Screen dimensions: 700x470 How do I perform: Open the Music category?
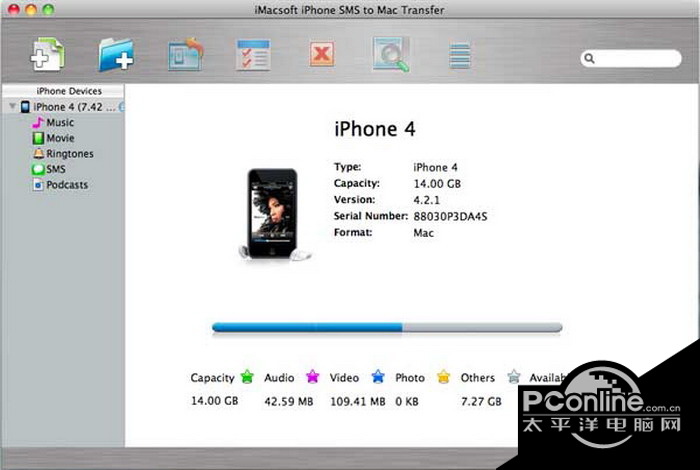[53, 122]
